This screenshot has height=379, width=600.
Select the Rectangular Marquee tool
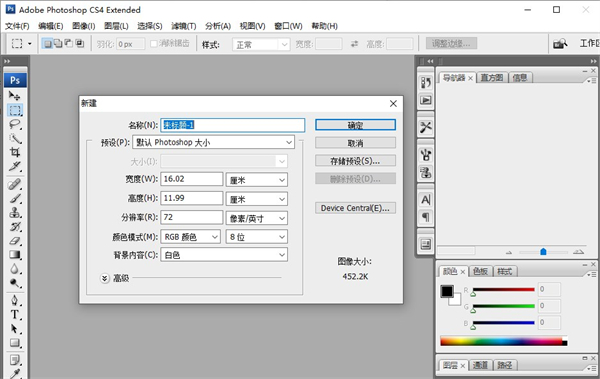pos(15,110)
